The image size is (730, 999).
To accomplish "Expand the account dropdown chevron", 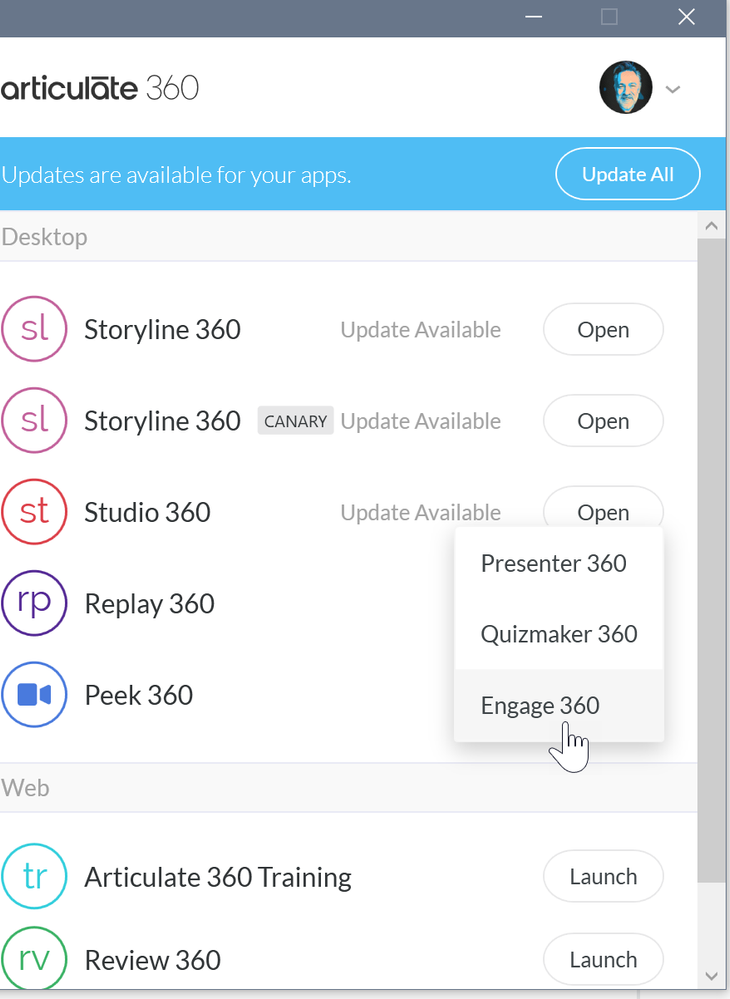I will 673,89.
